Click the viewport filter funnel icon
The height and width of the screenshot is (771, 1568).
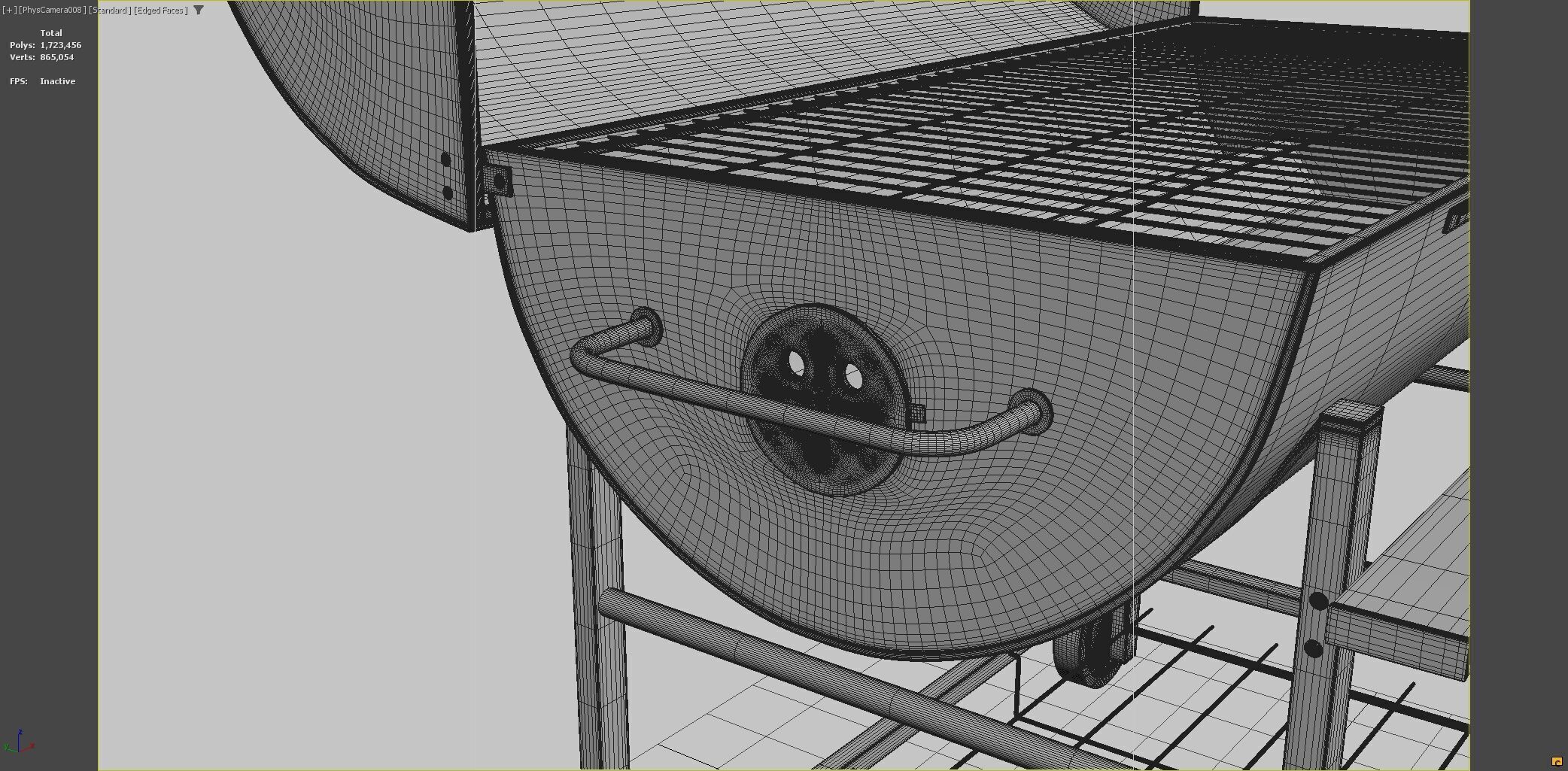pyautogui.click(x=199, y=11)
